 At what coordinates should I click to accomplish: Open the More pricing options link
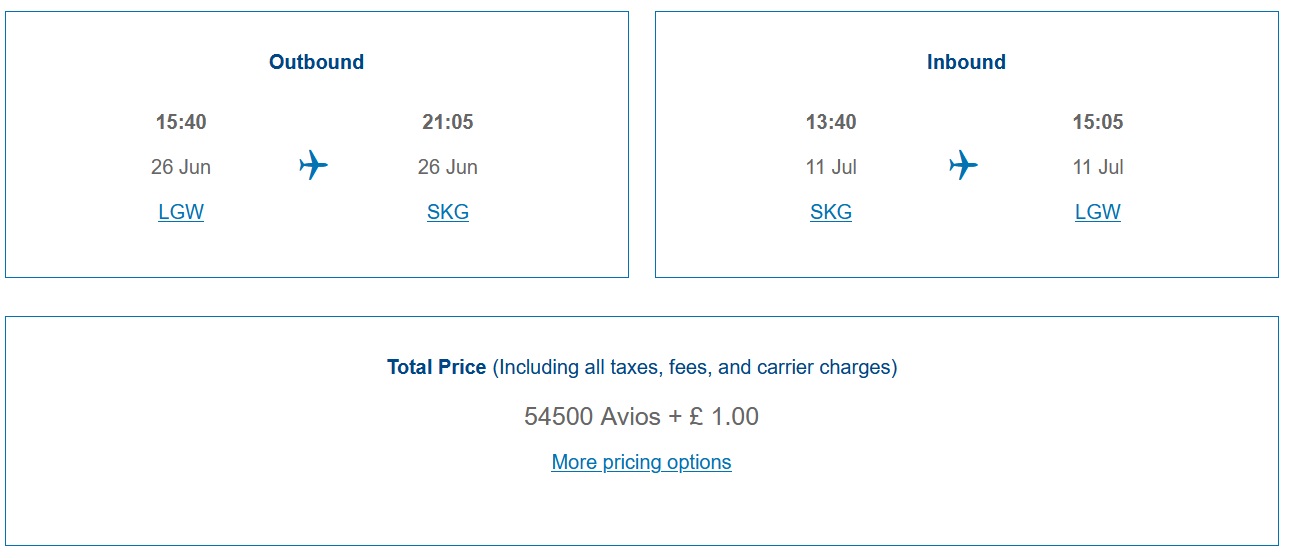(x=641, y=462)
